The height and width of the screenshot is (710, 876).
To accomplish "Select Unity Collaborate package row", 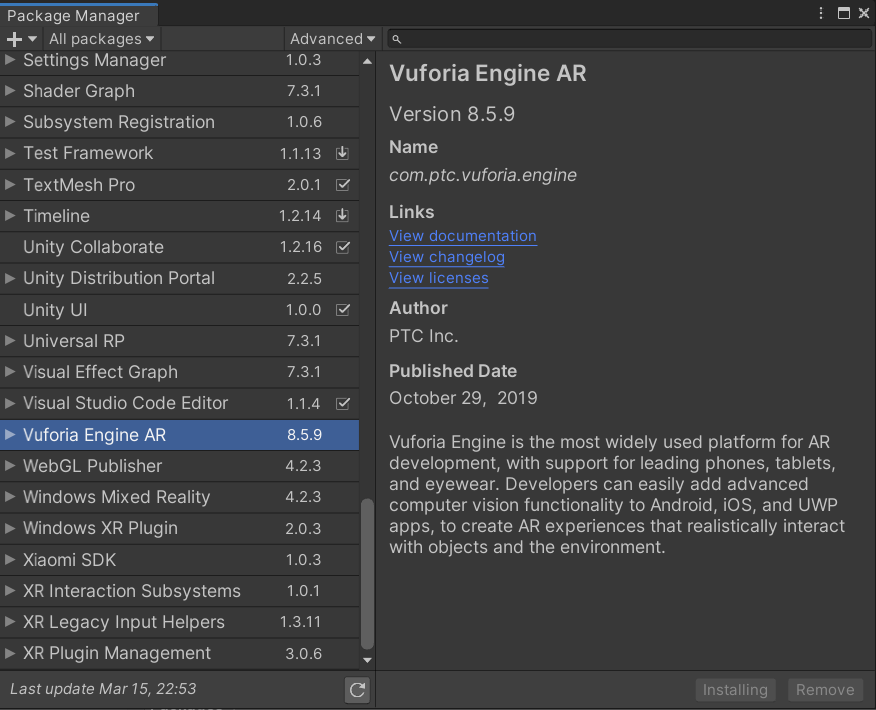I will pyautogui.click(x=179, y=247).
